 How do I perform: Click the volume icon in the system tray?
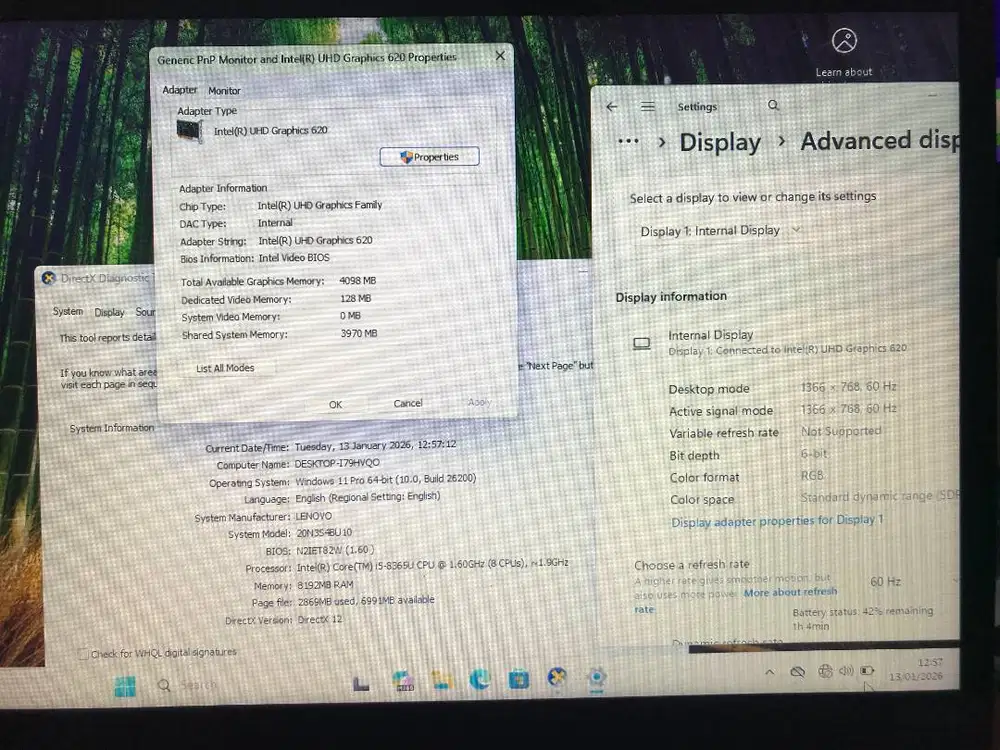coord(847,670)
